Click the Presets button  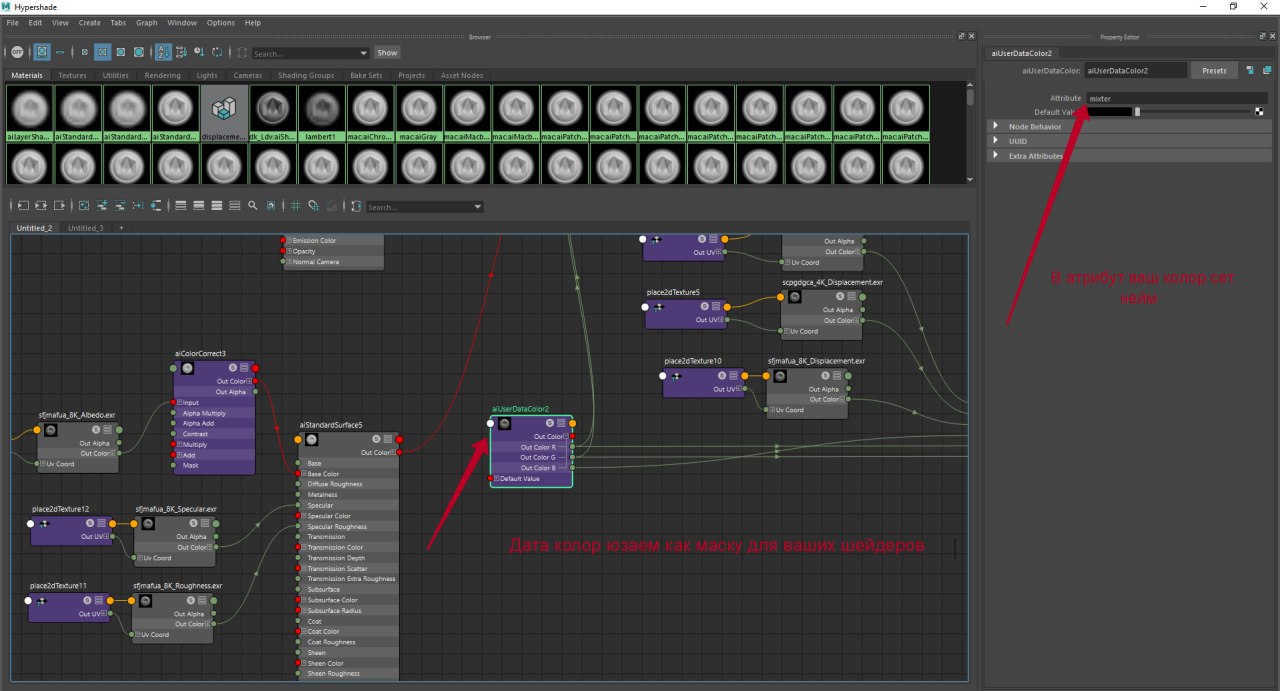point(1214,71)
